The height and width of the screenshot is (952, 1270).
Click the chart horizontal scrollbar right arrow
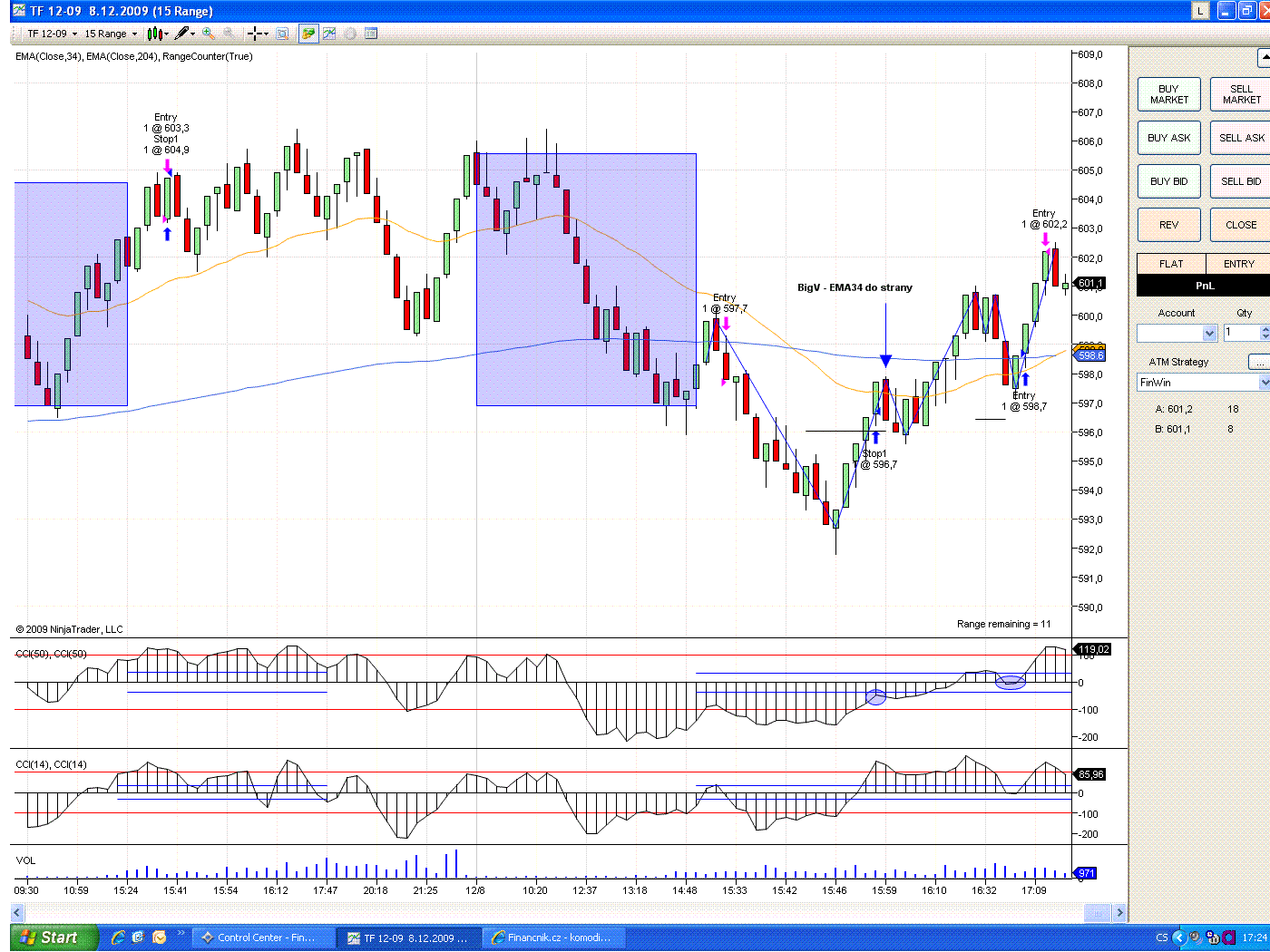tap(1120, 913)
